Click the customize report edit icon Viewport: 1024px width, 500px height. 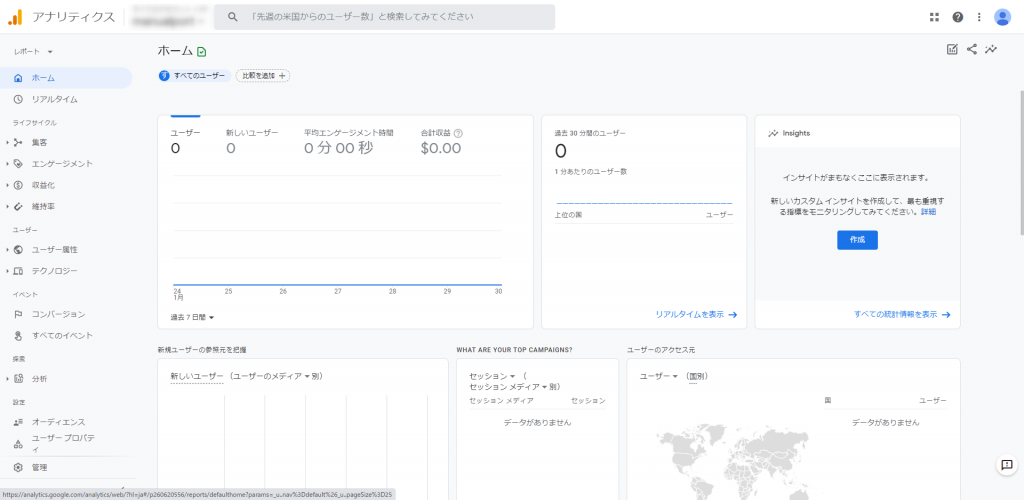952,49
